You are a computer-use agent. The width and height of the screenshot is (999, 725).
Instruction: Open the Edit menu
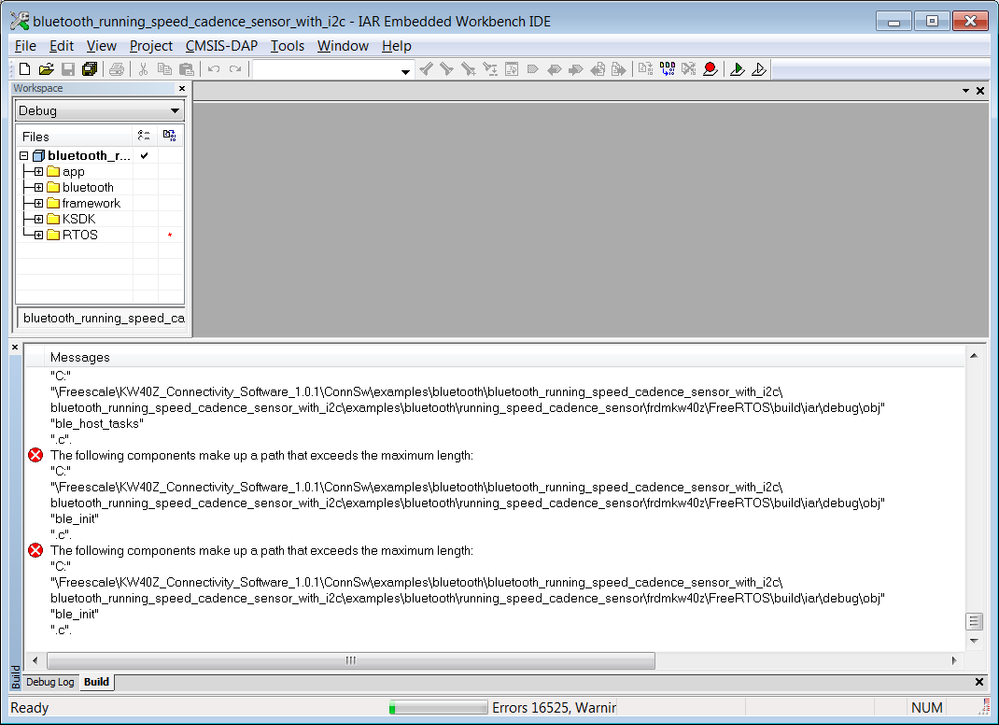pos(62,46)
